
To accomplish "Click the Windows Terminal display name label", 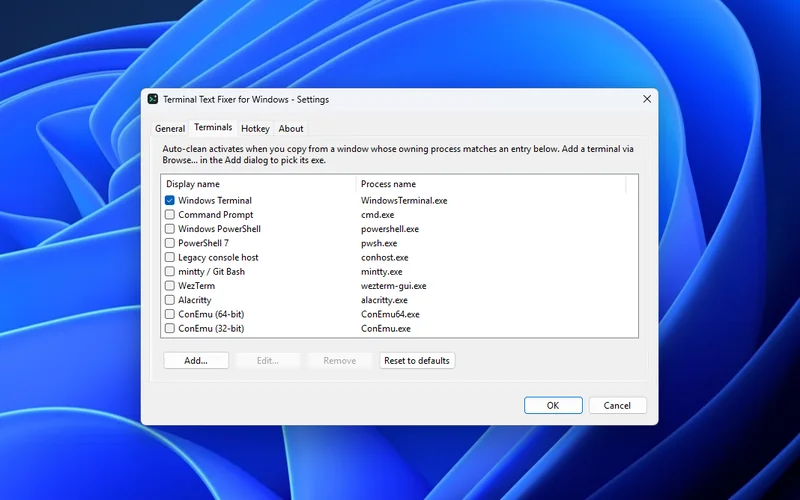I will click(215, 201).
